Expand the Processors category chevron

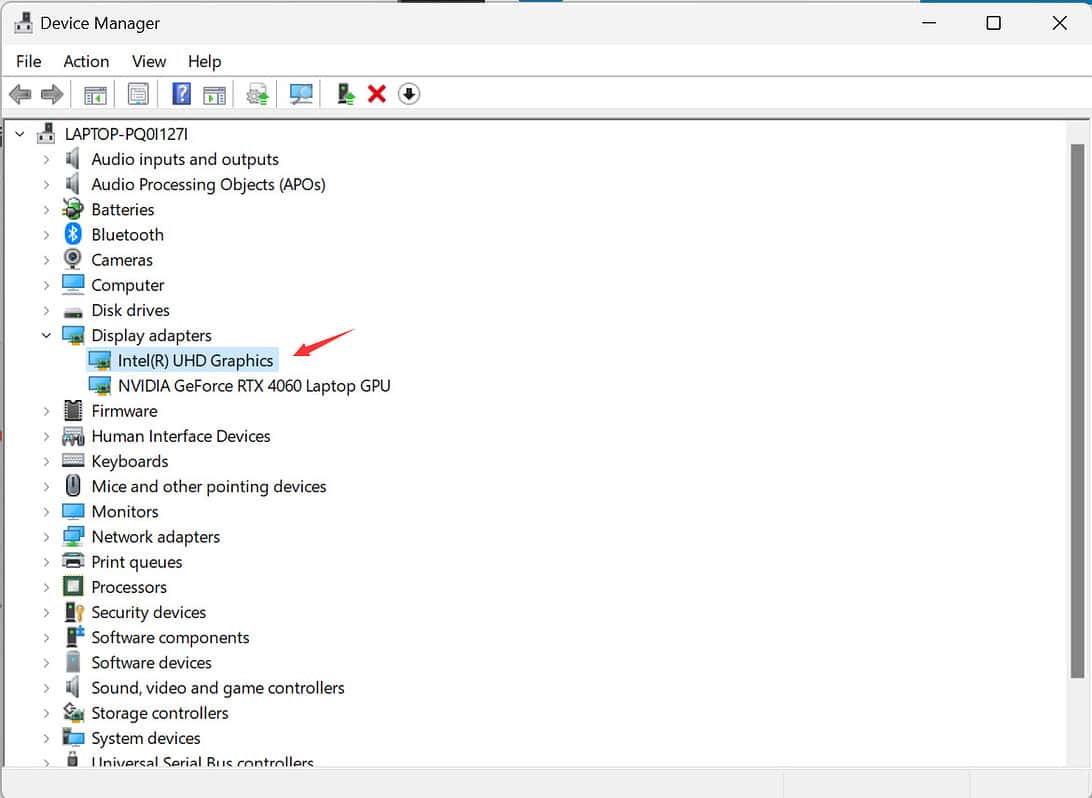(46, 587)
